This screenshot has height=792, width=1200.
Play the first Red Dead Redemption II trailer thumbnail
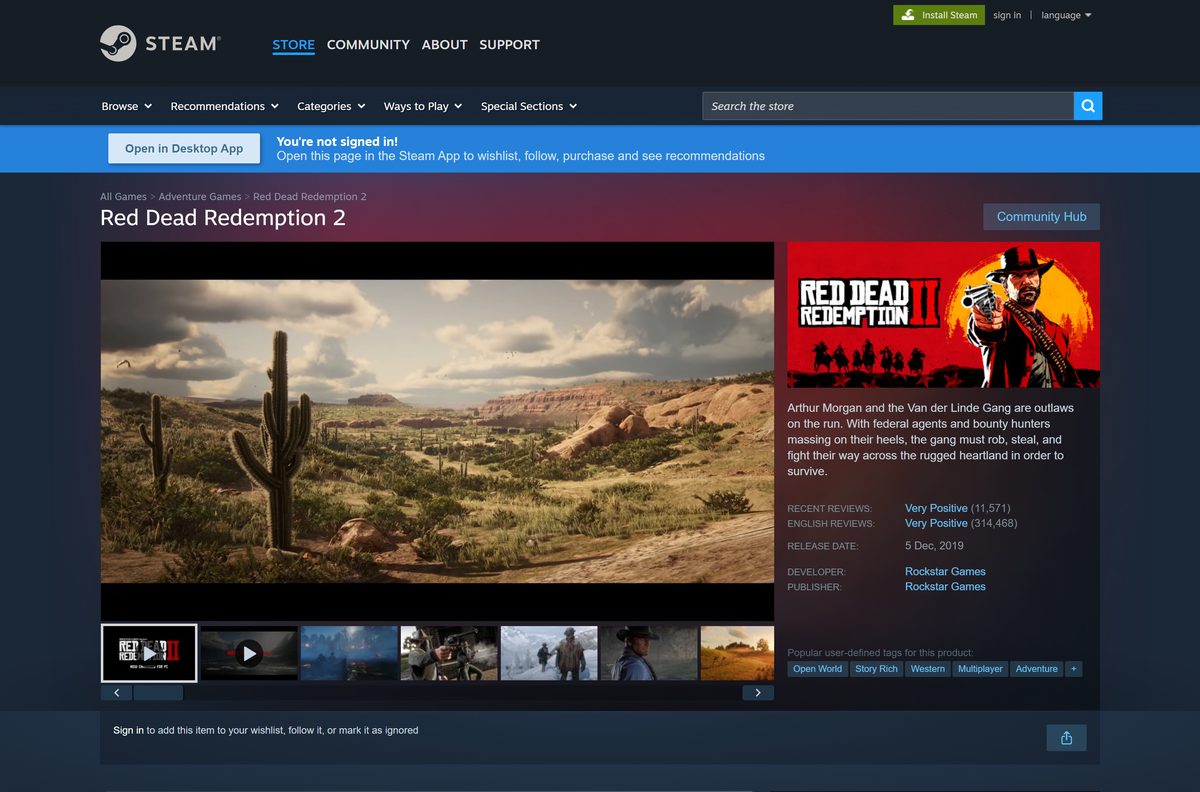[x=149, y=653]
